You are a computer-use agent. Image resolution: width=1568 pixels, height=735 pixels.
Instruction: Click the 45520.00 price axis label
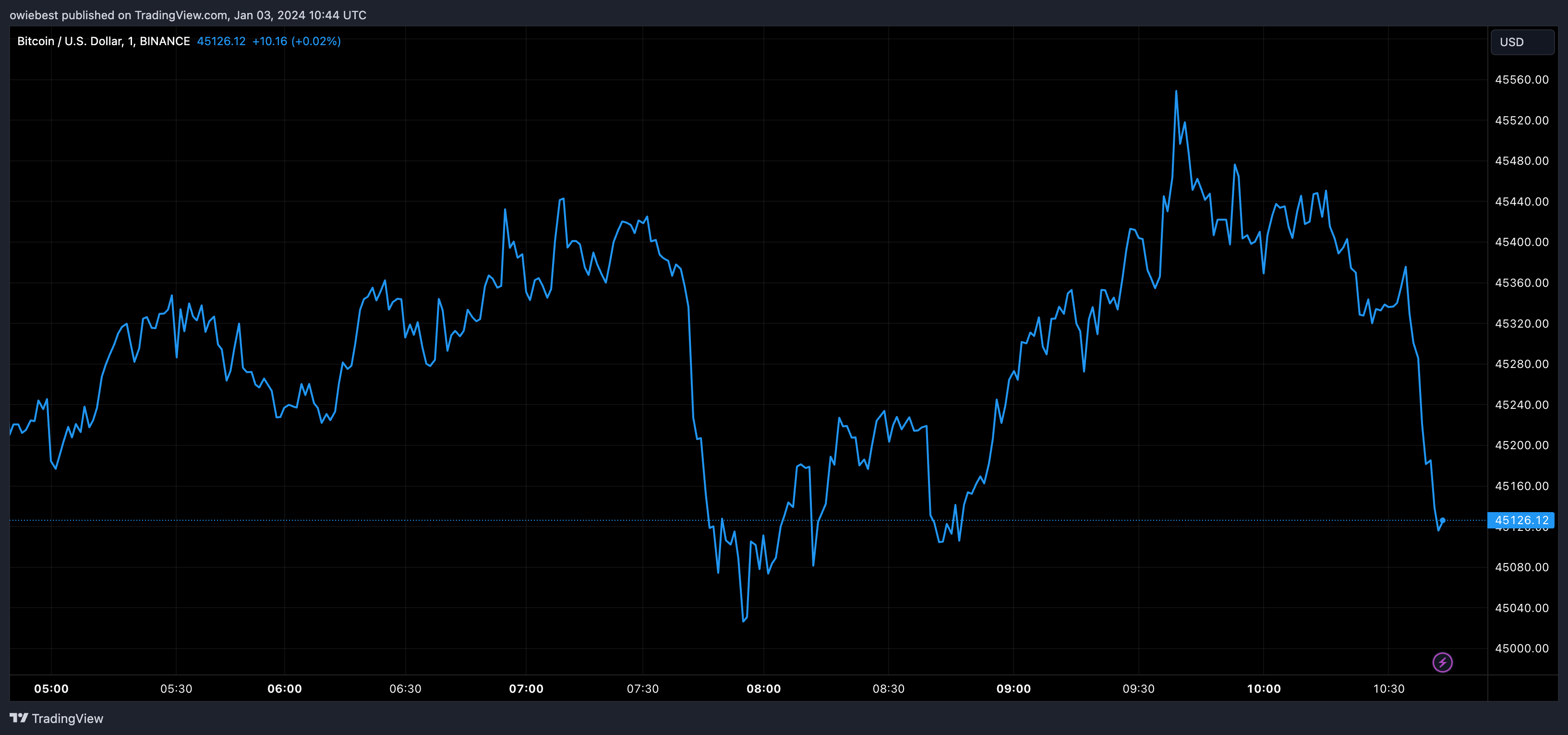pyautogui.click(x=1522, y=121)
